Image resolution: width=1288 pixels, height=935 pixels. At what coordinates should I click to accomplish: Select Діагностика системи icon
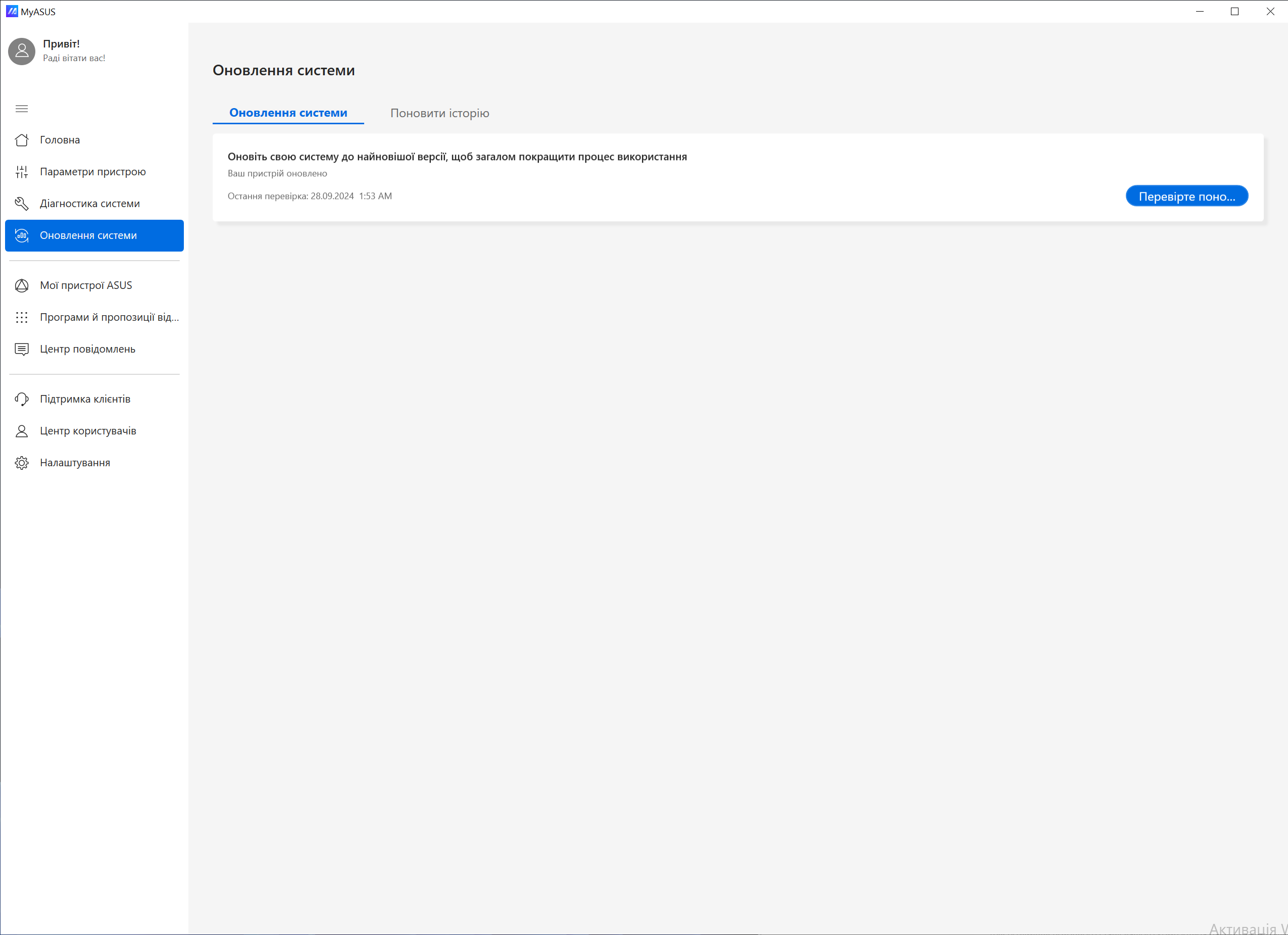coord(22,203)
